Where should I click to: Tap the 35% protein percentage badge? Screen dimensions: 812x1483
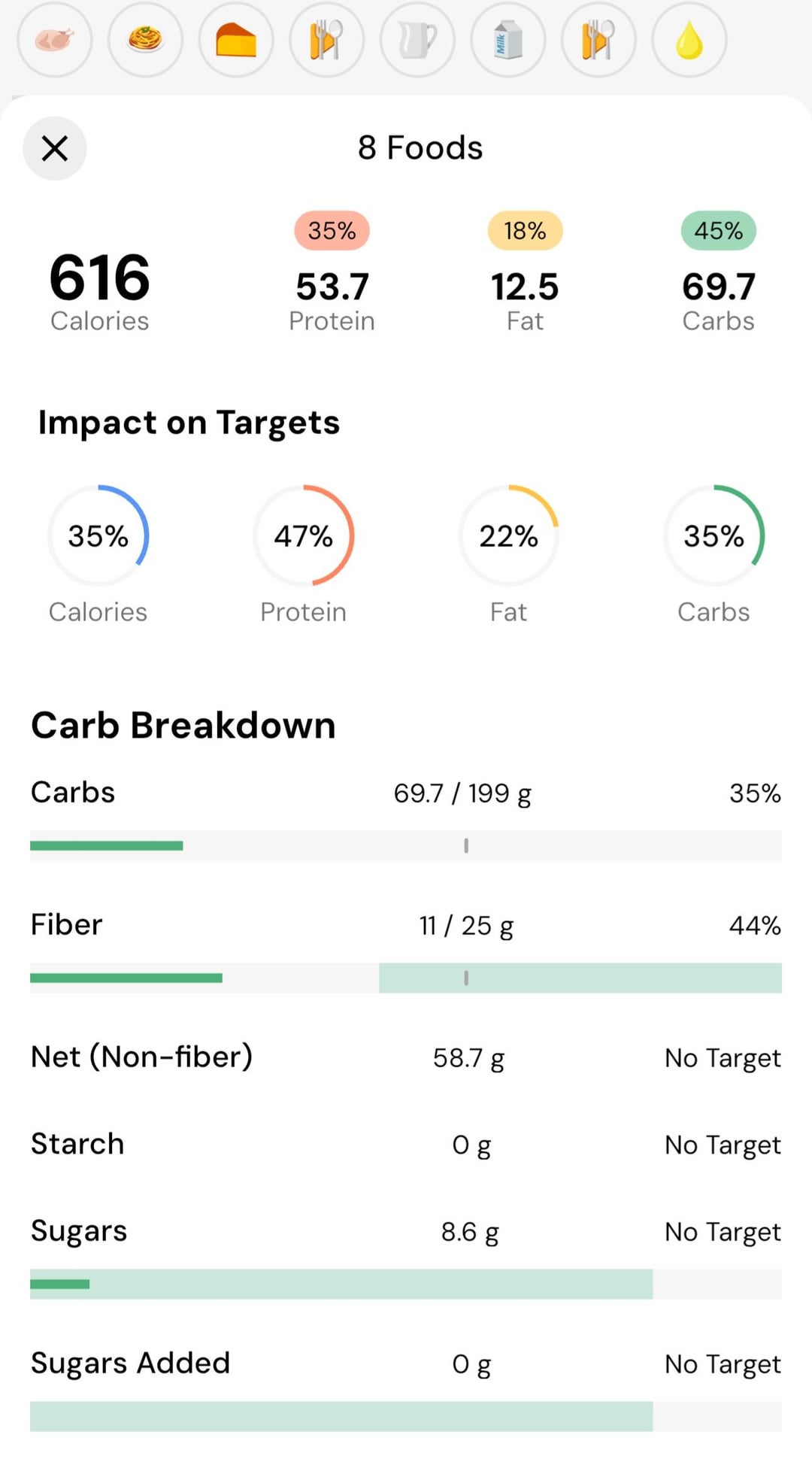click(332, 230)
